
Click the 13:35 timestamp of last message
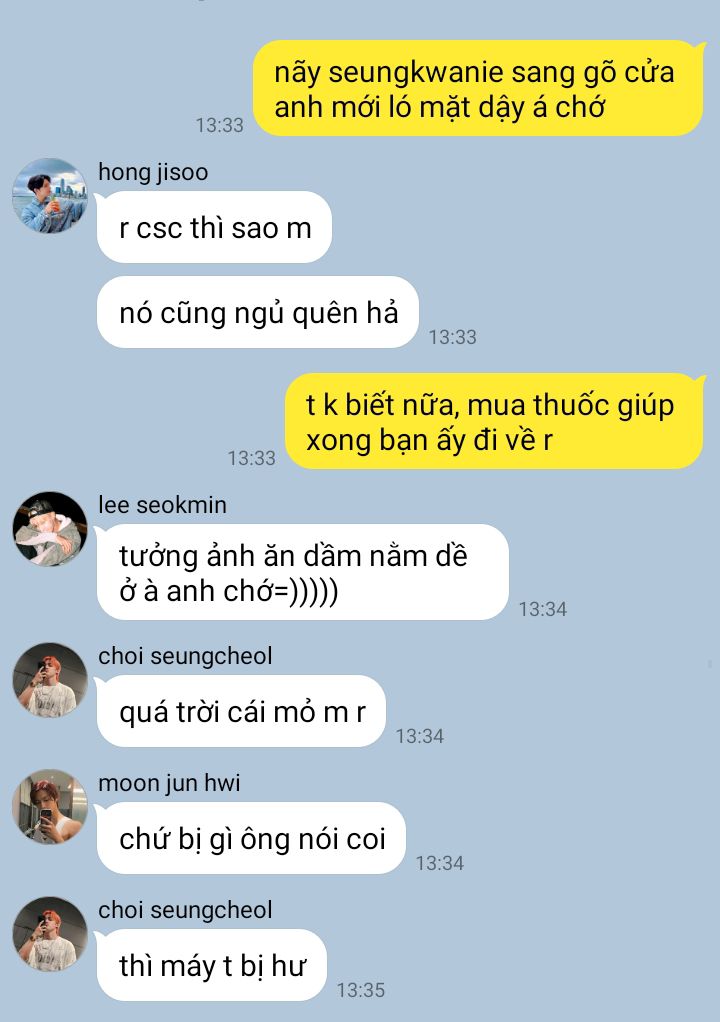(361, 990)
